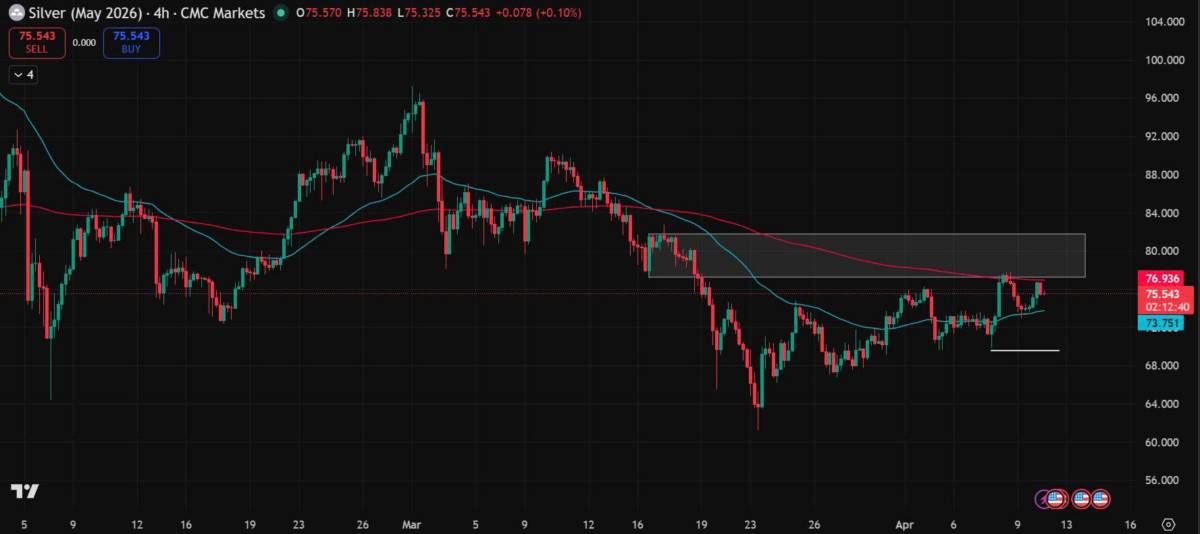Click the 4h interval in chart title
This screenshot has height=534, width=1200.
158,13
